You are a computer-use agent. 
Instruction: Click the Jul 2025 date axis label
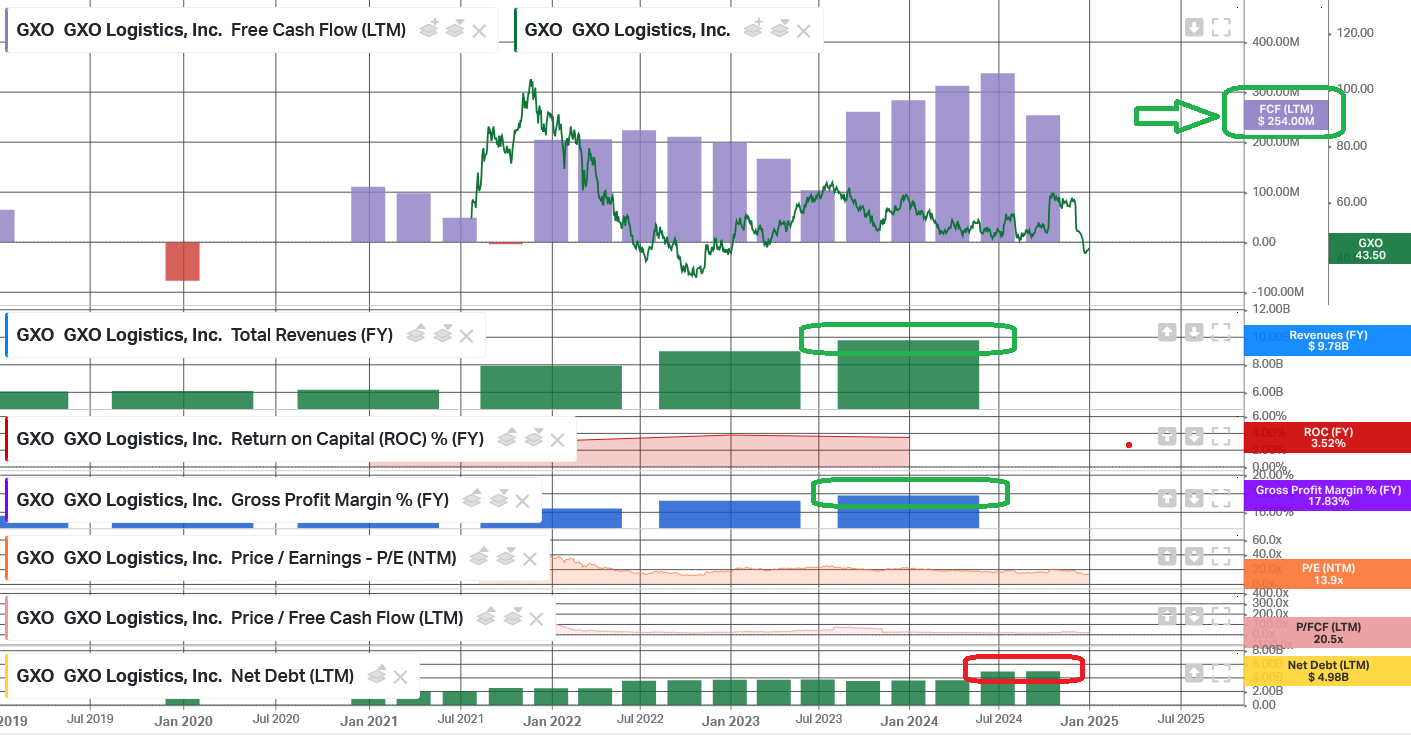pyautogui.click(x=1180, y=719)
